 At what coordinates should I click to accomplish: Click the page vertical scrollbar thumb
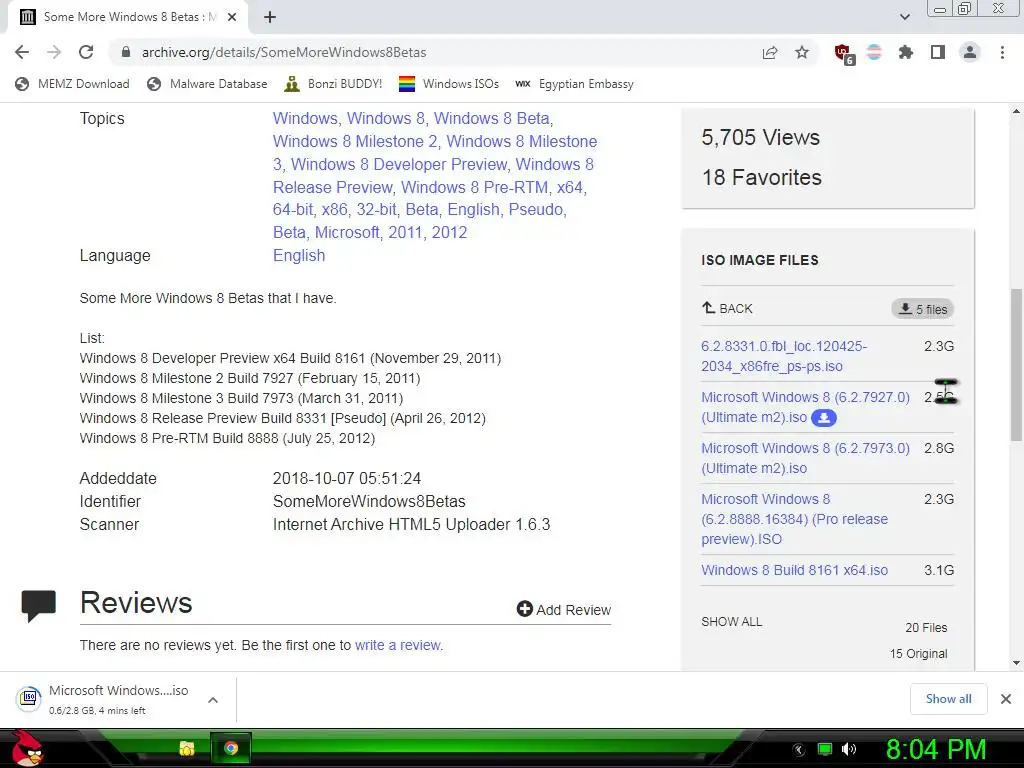pyautogui.click(x=1016, y=364)
